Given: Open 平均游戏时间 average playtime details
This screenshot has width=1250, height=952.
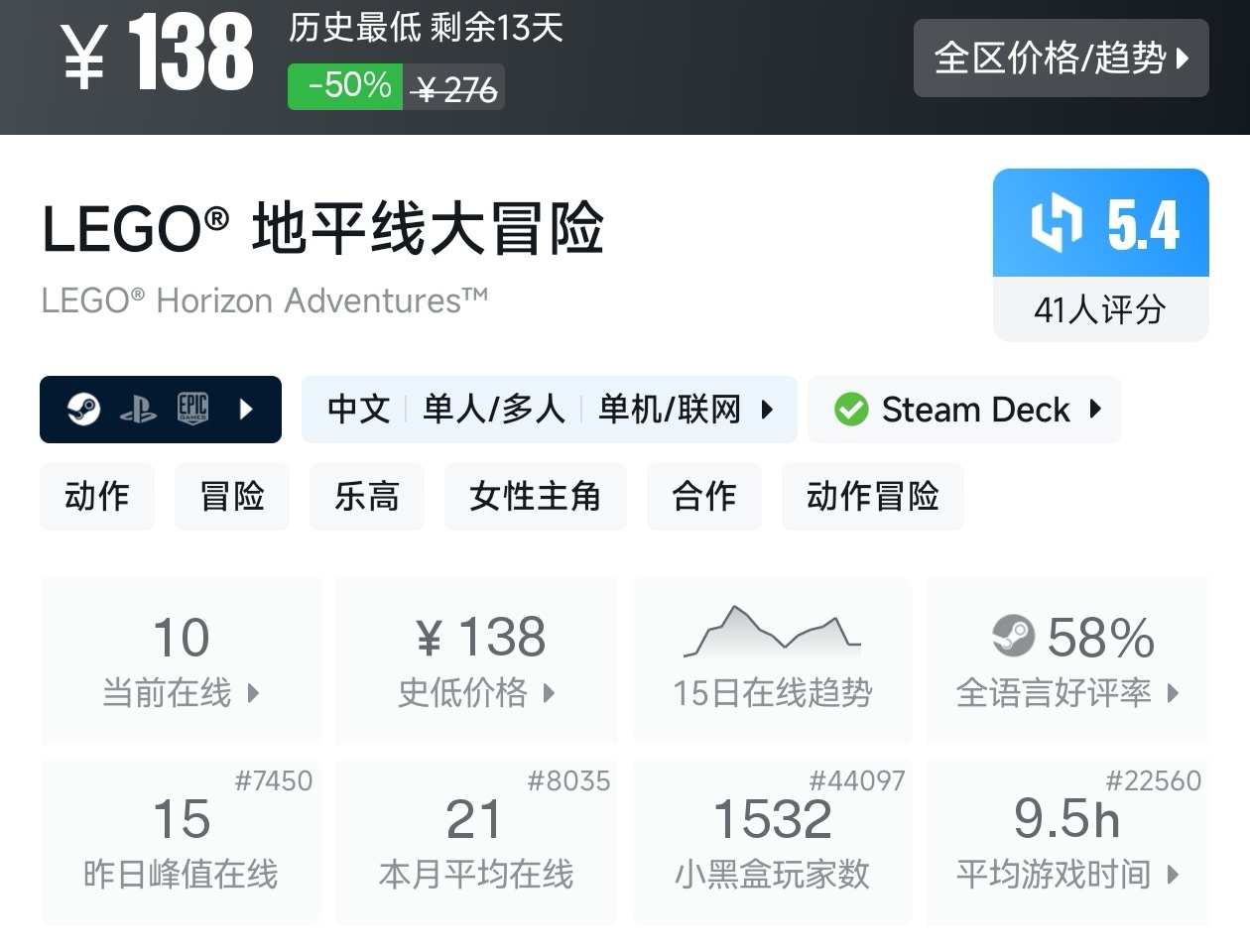Looking at the screenshot, I should (x=1067, y=842).
